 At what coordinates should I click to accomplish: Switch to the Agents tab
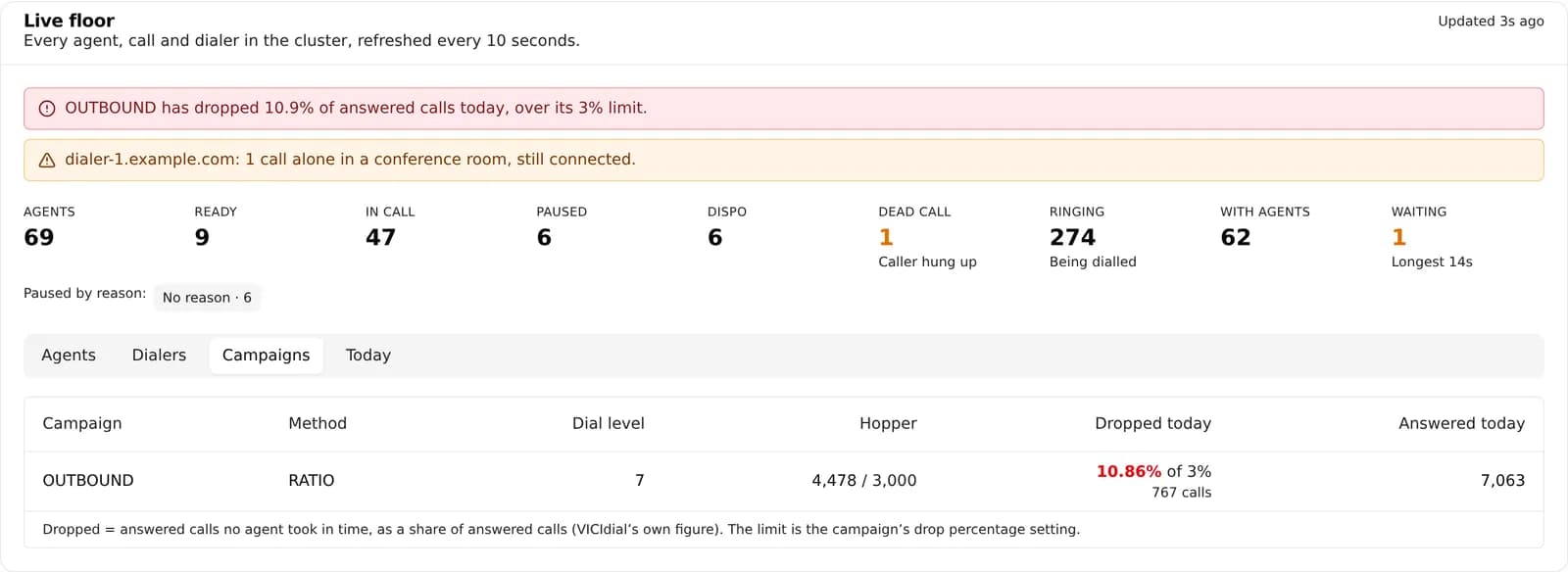(x=69, y=356)
